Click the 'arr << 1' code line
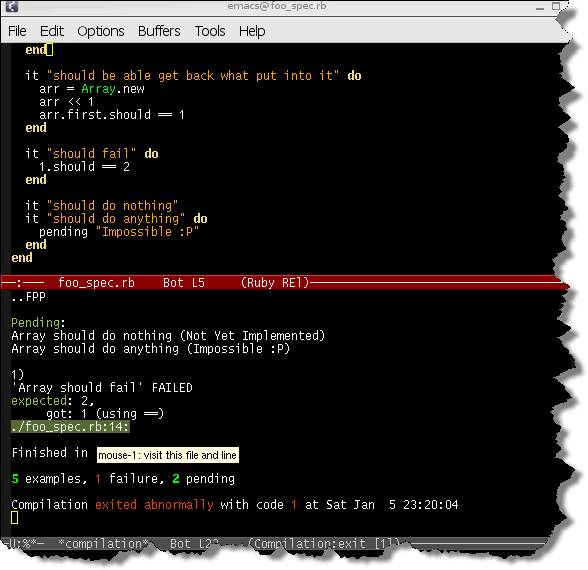This screenshot has height=570, width=588. pos(66,102)
